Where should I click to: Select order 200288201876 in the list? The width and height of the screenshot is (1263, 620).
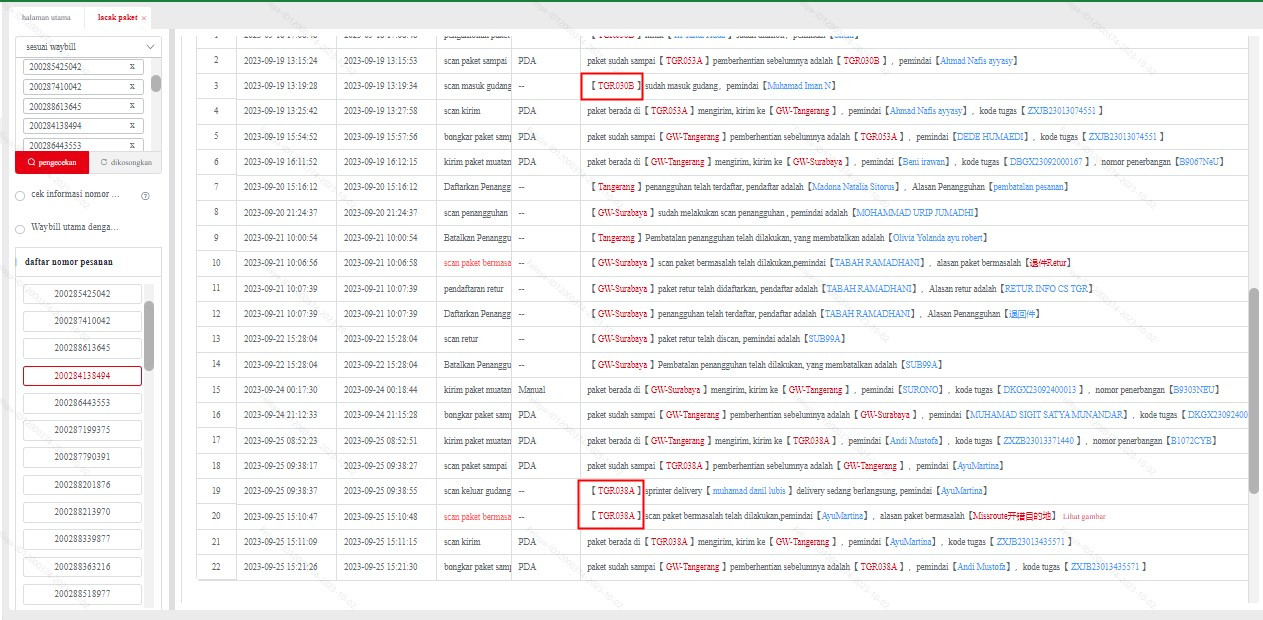[82, 485]
